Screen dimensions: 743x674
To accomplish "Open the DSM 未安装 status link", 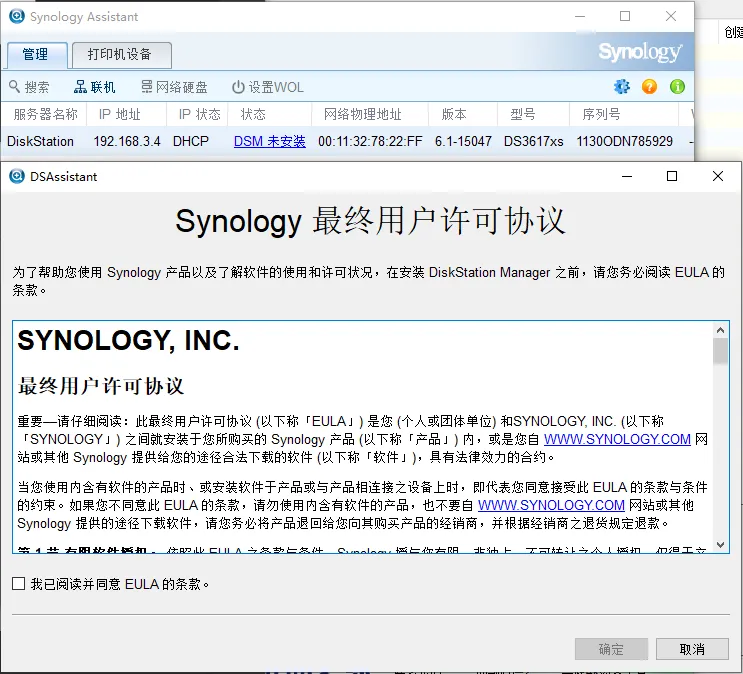I will coord(270,141).
